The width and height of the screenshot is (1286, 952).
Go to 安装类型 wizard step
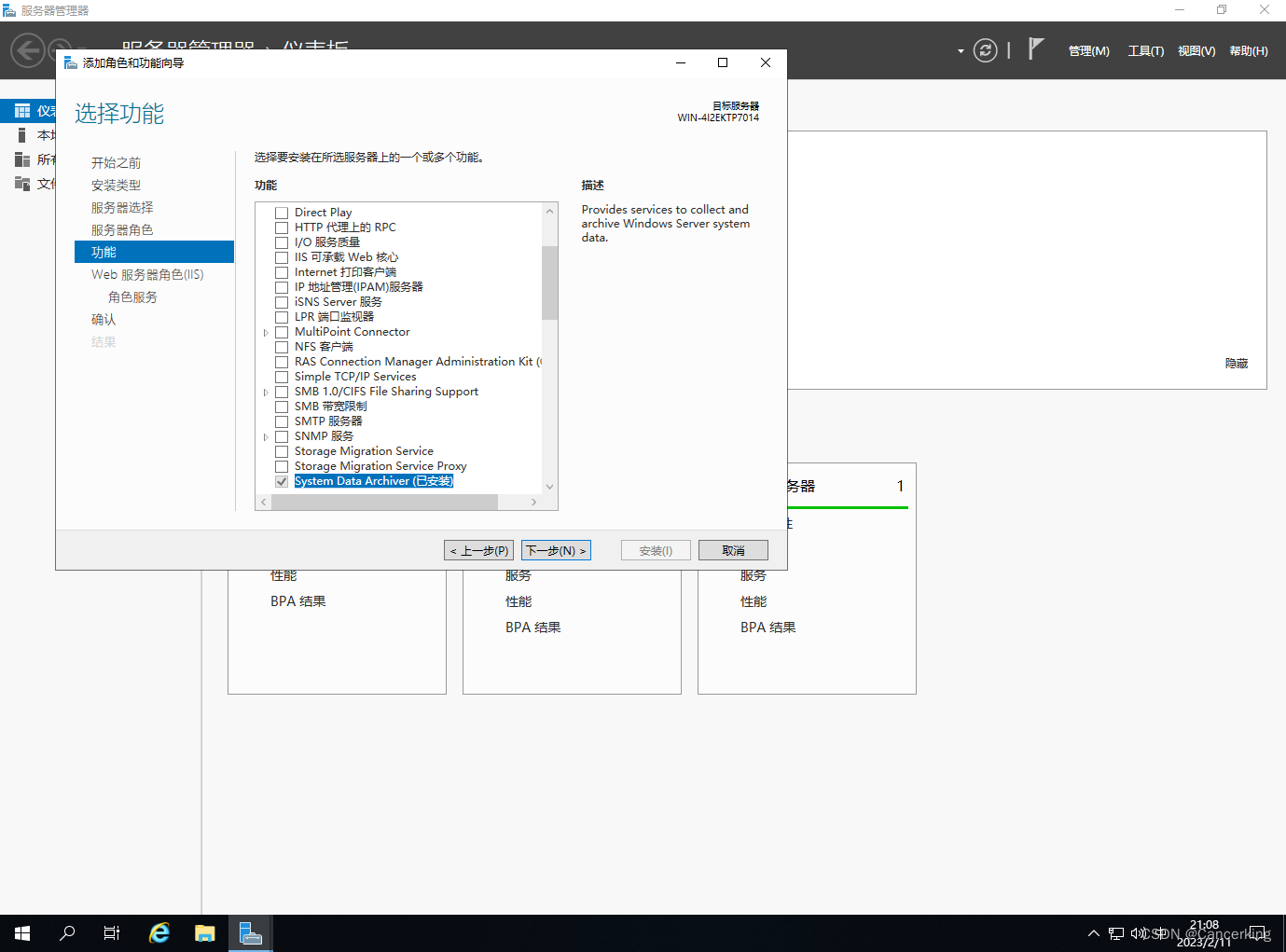pos(116,186)
